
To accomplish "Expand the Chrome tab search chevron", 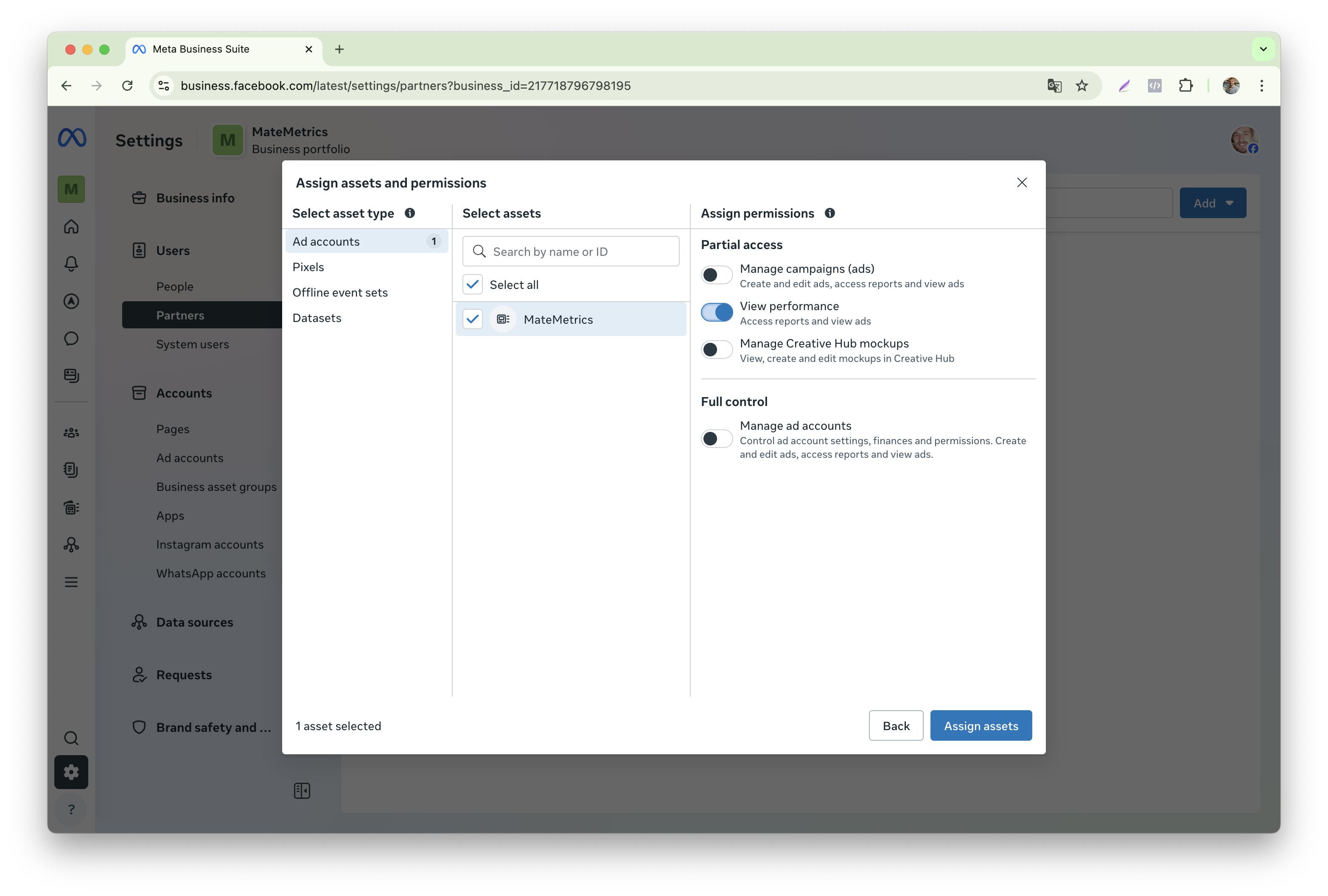I will coord(1264,49).
